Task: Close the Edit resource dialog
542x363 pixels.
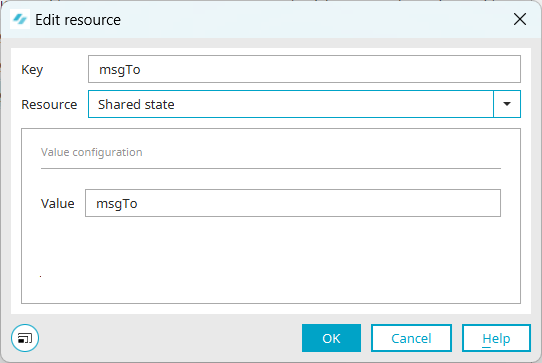Action: click(x=520, y=19)
